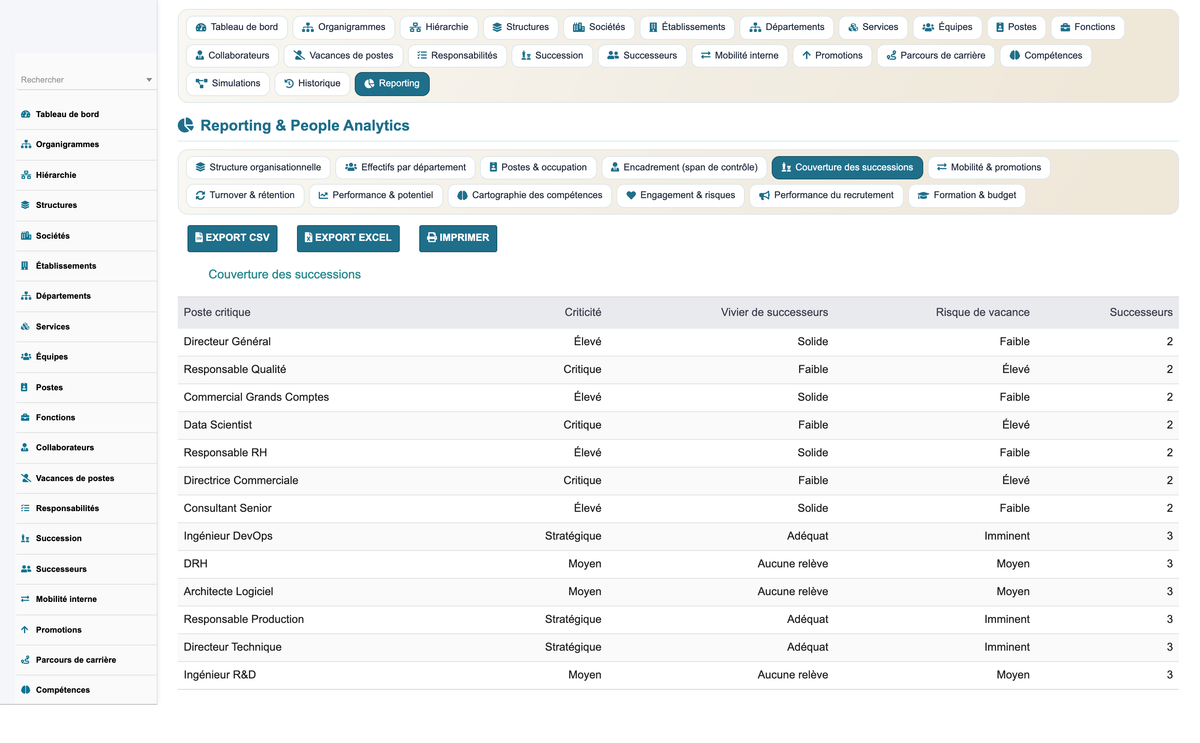Open the Historique top tab
The height and width of the screenshot is (743, 1200).
click(312, 84)
